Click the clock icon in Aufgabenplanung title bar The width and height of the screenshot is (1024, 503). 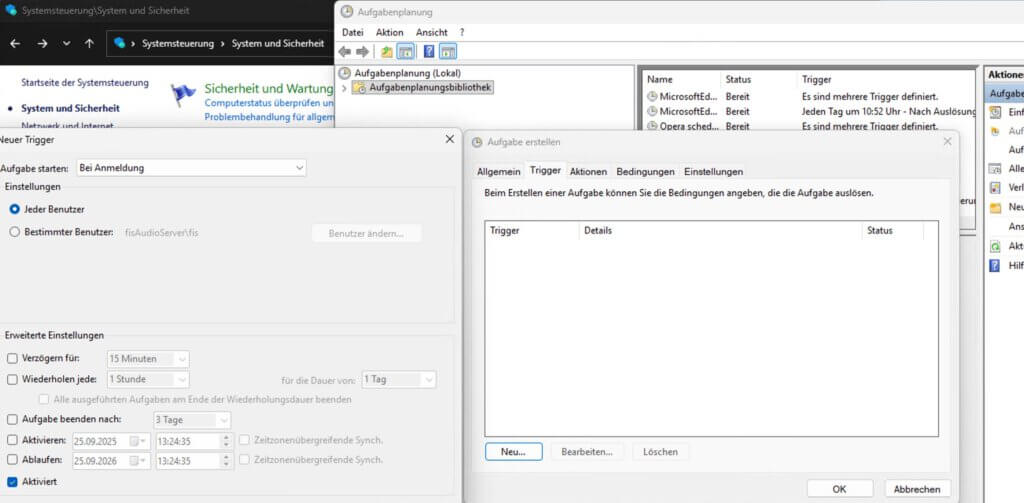coord(347,12)
